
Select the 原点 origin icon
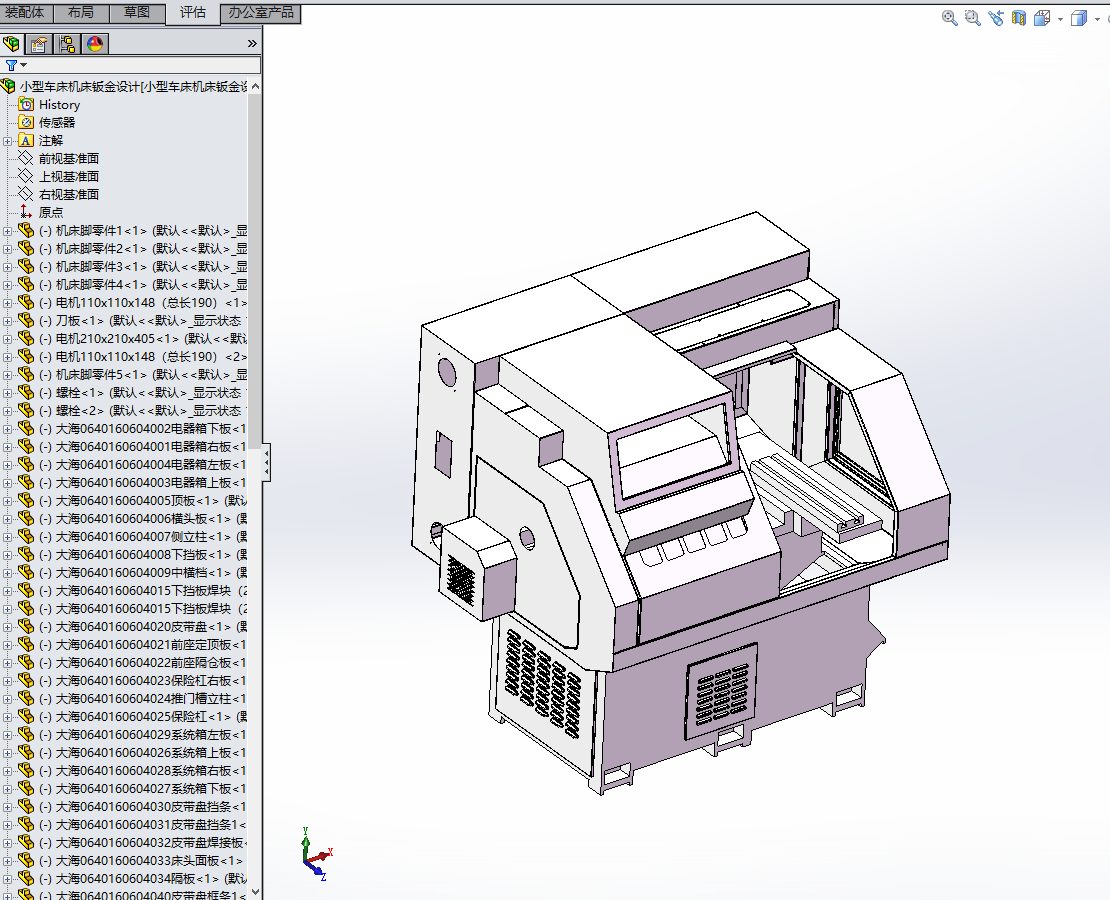(26, 212)
